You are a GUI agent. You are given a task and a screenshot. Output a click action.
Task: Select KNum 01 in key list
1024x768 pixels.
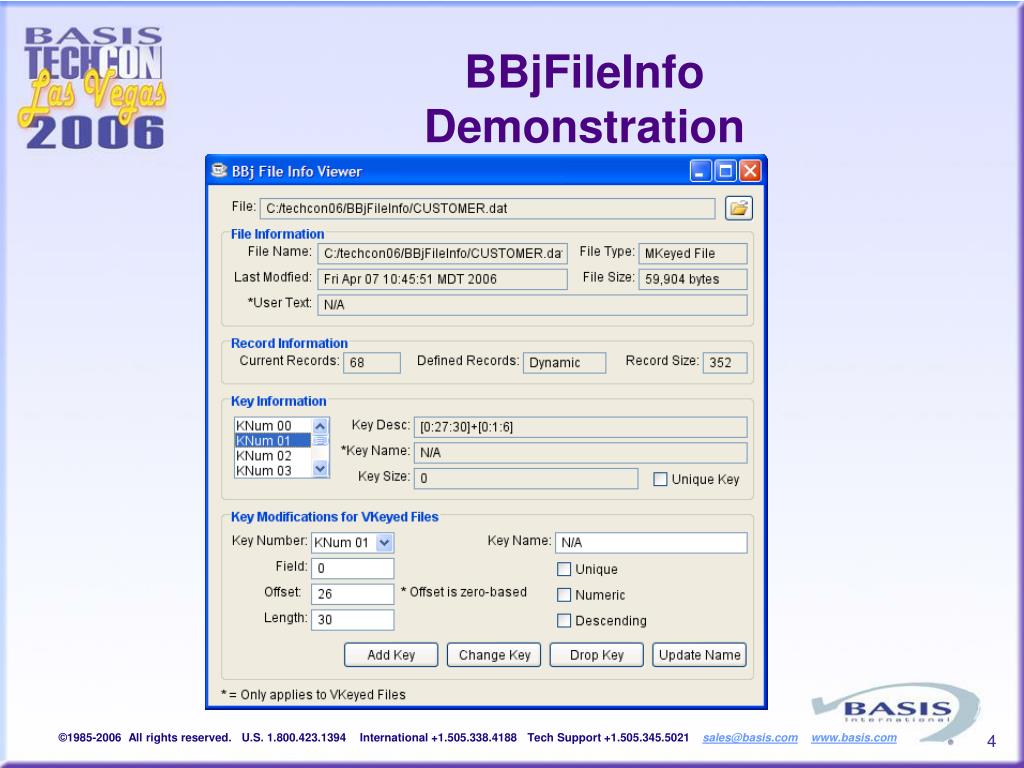click(272, 441)
